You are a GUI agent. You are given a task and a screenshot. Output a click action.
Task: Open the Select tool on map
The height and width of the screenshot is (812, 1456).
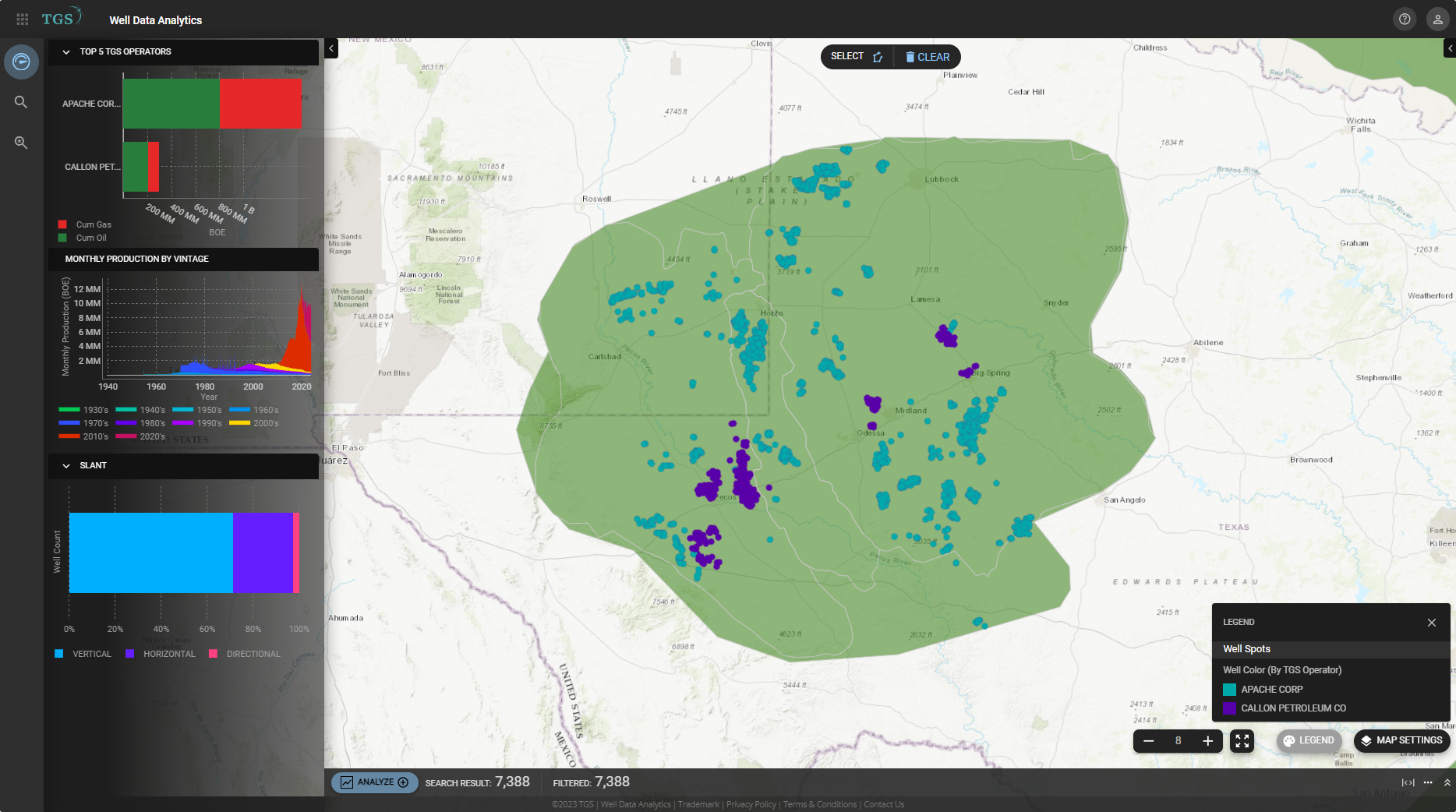pyautogui.click(x=856, y=57)
